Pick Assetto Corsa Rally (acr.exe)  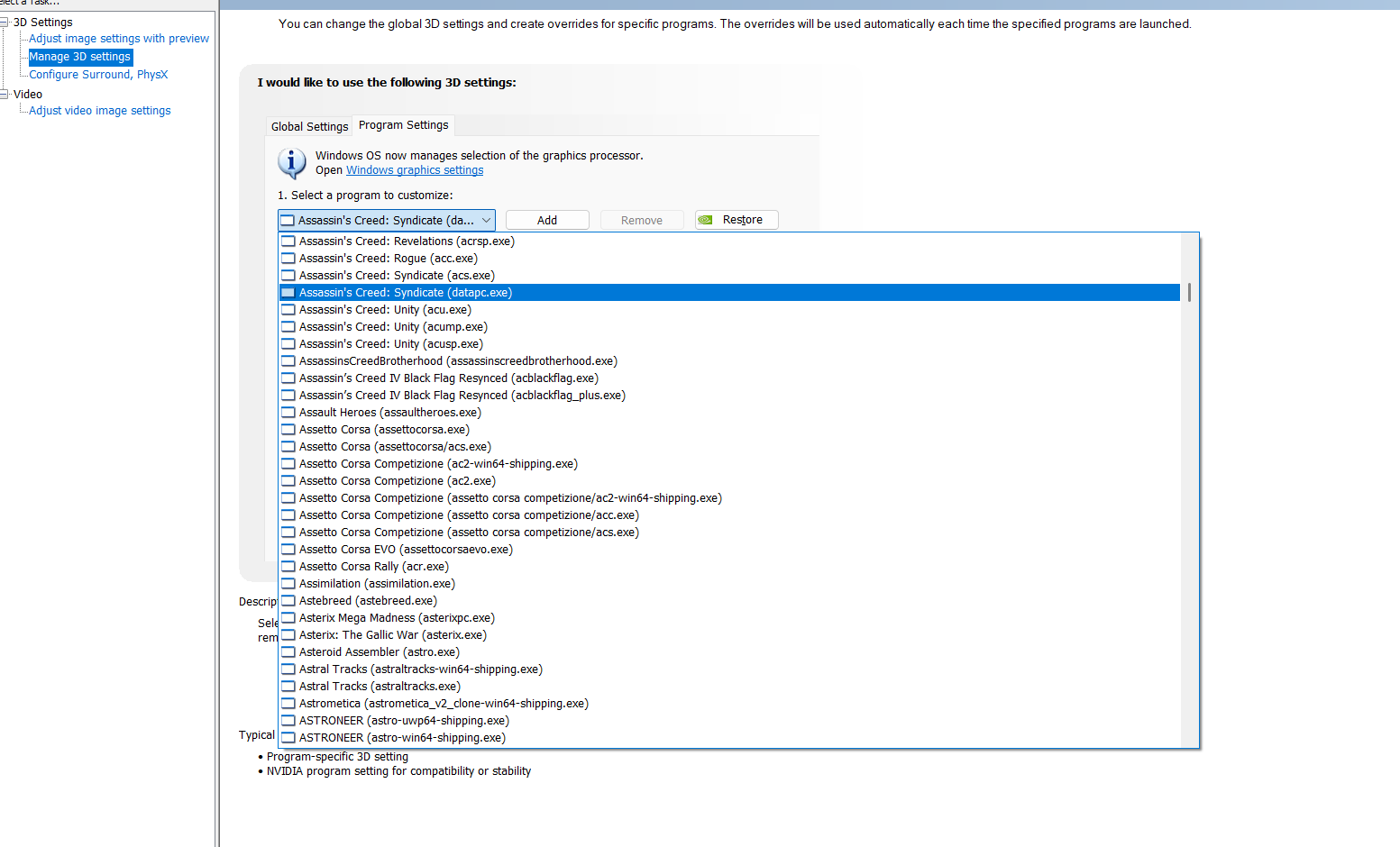(729, 567)
